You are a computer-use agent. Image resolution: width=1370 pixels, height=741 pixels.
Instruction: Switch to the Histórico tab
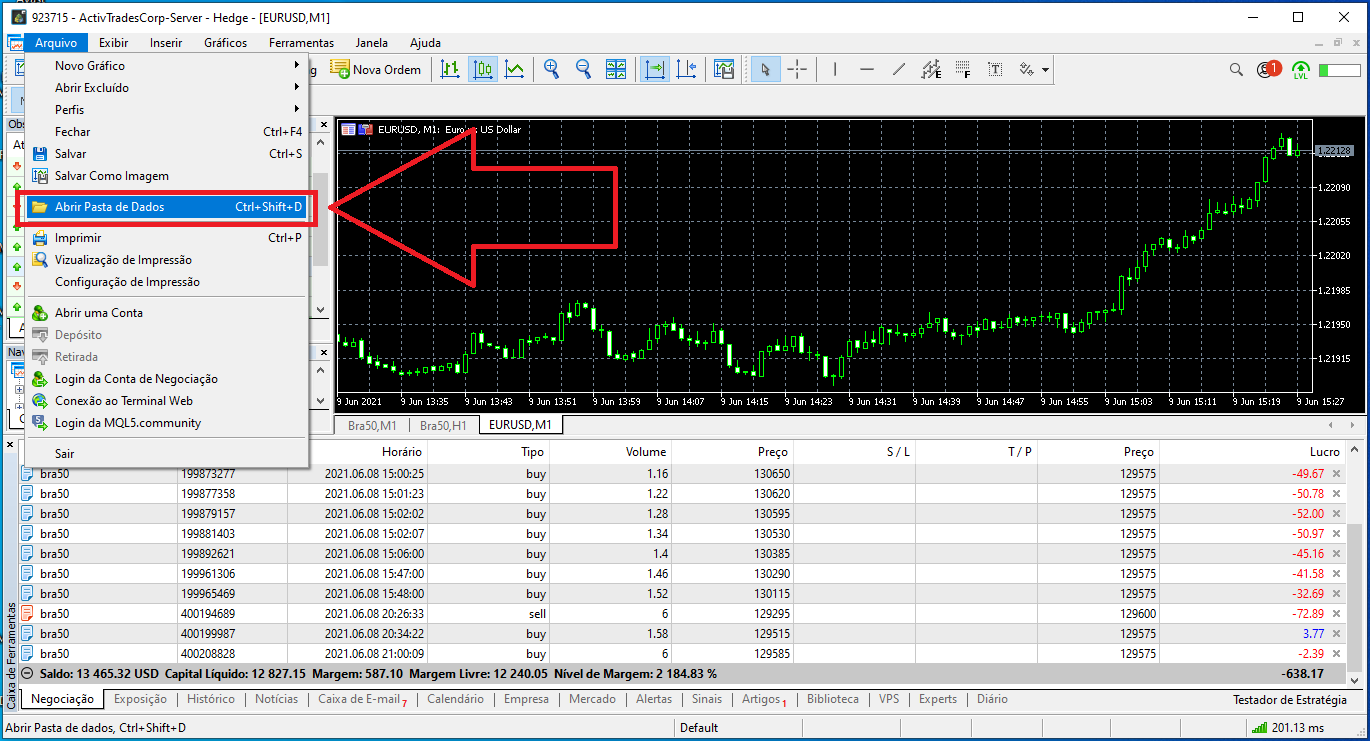211,700
